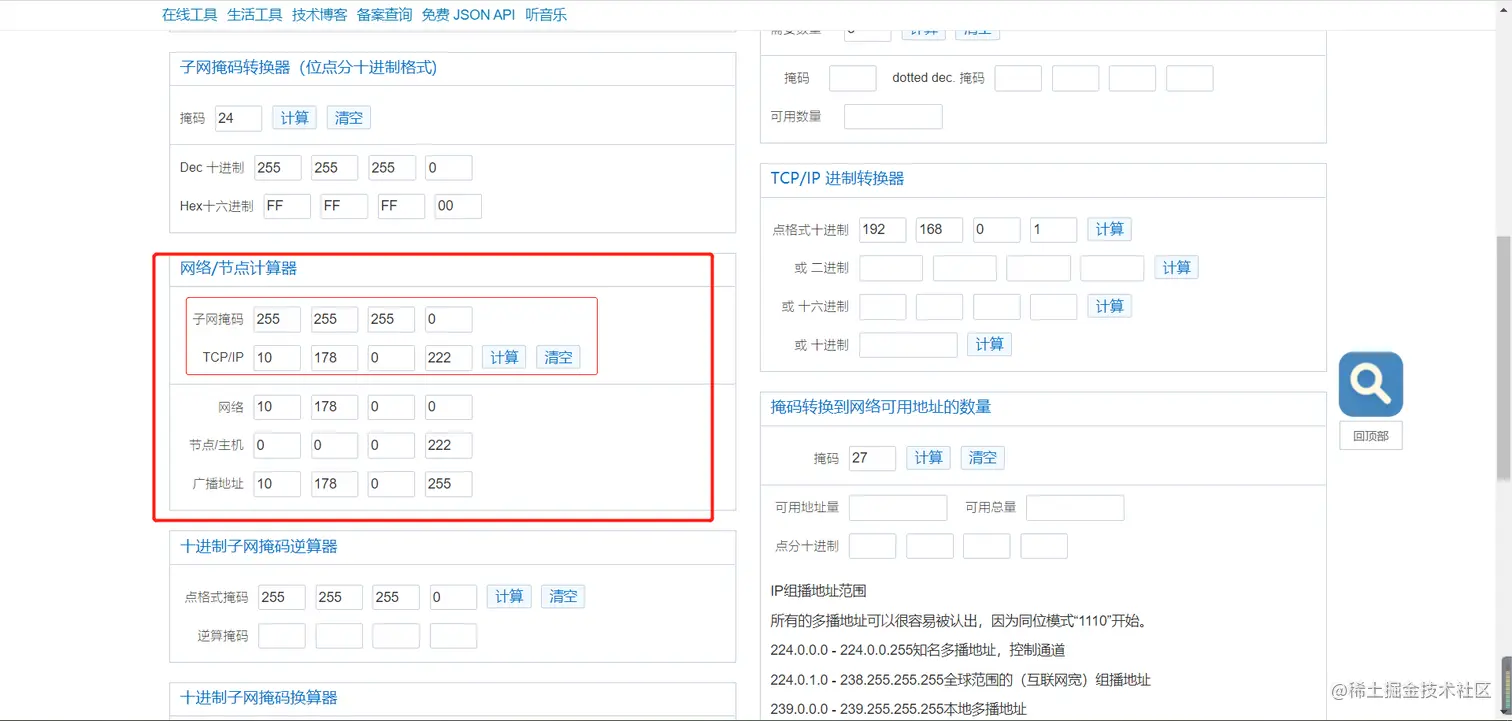Click 计算 for 或 十六进制 row
Viewport: 1512px width, 721px height.
point(1109,306)
